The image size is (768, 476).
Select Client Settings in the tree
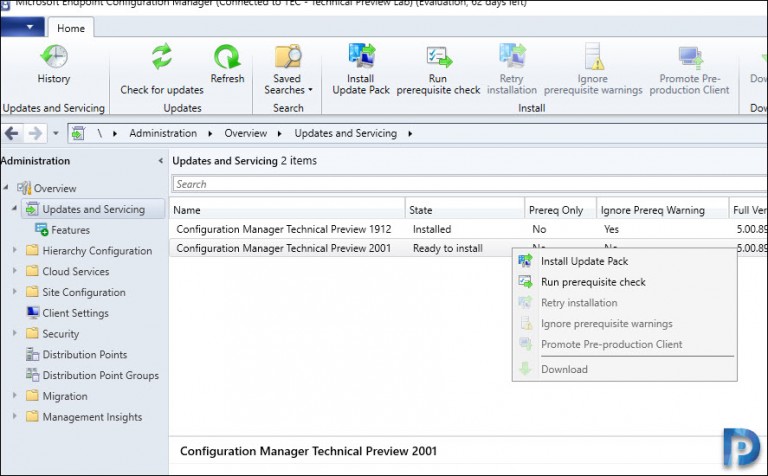75,313
